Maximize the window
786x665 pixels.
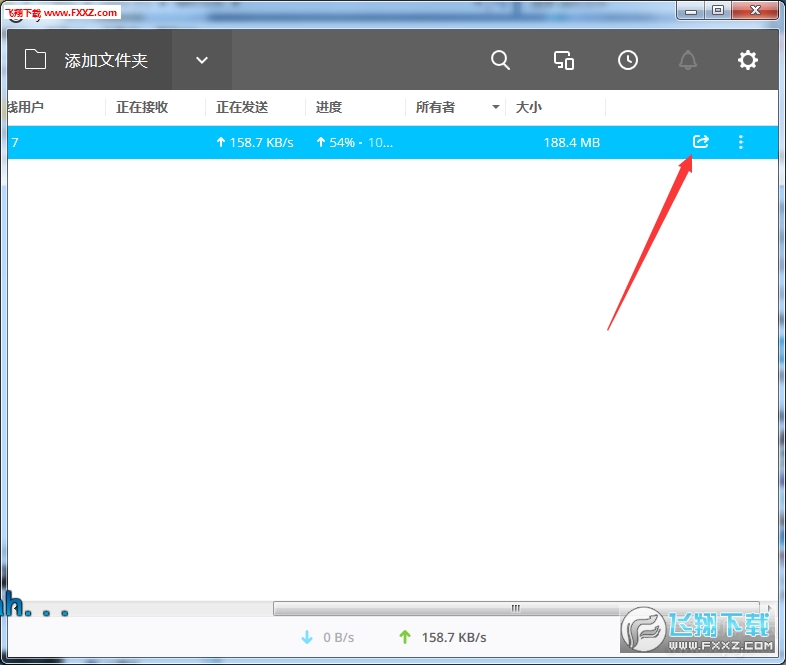tap(718, 11)
